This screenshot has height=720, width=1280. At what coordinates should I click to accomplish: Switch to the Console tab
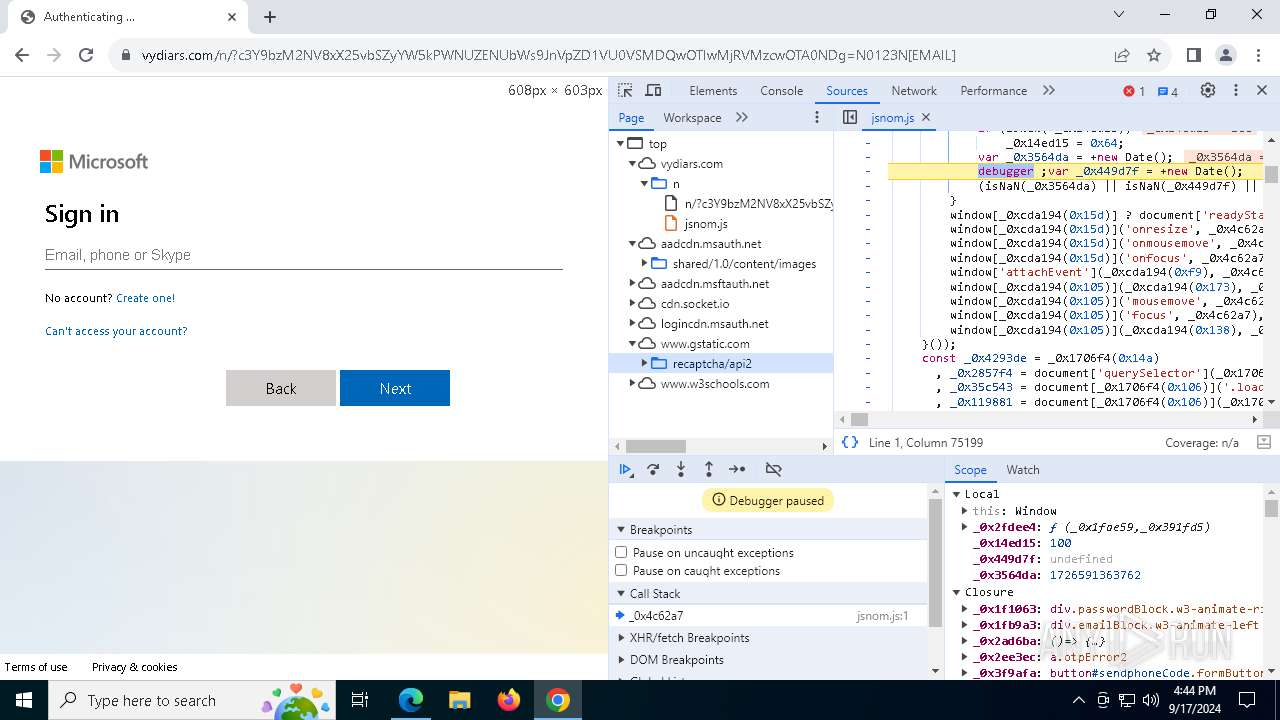(781, 90)
